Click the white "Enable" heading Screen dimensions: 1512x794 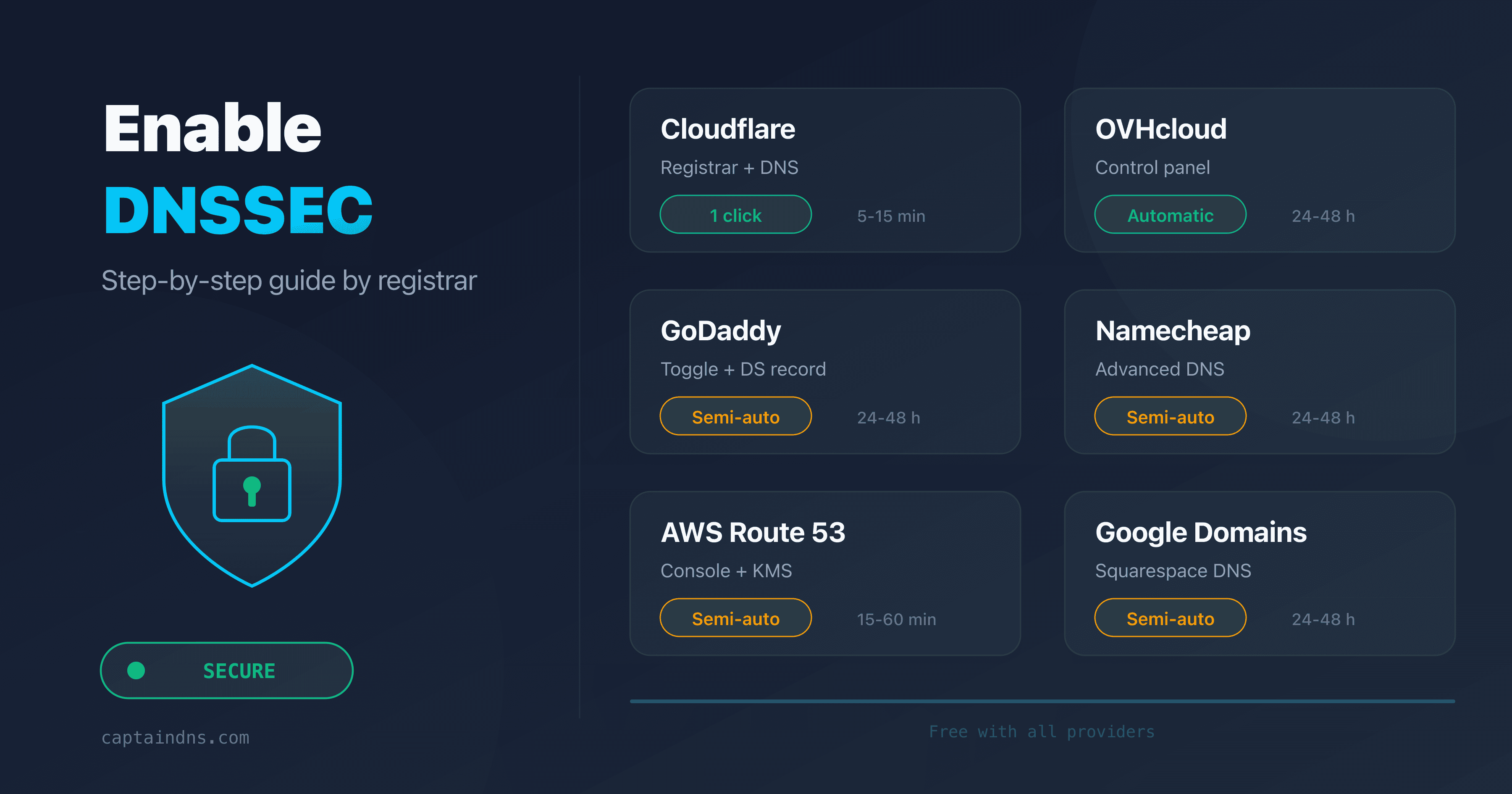click(x=213, y=127)
